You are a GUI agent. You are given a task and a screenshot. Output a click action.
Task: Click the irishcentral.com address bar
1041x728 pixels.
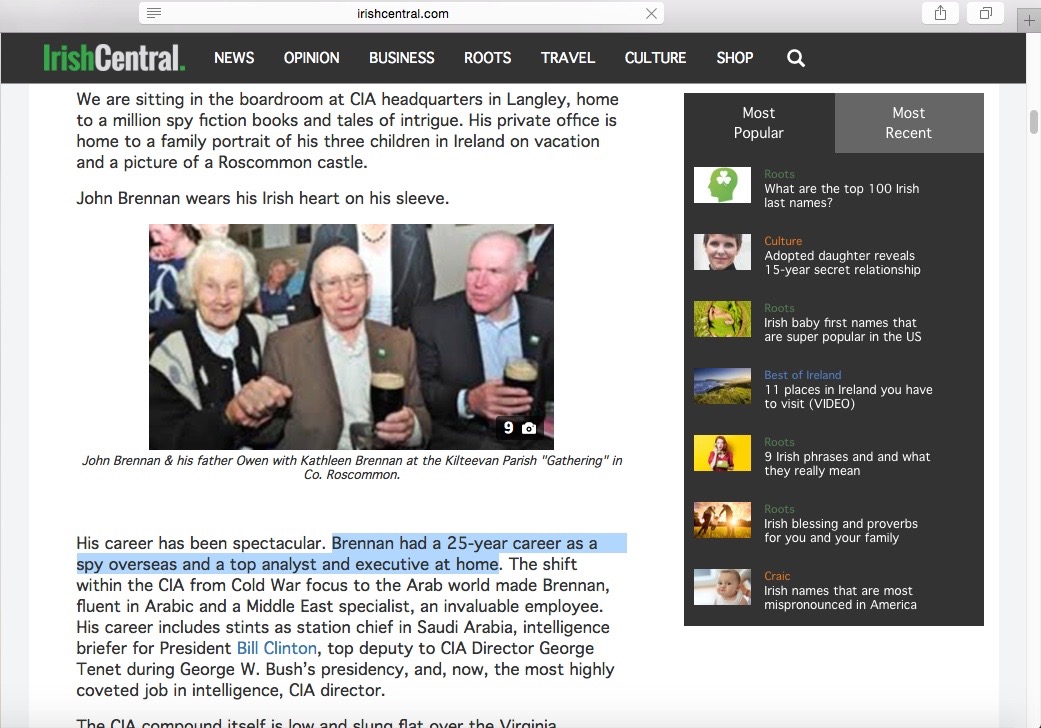coord(402,13)
